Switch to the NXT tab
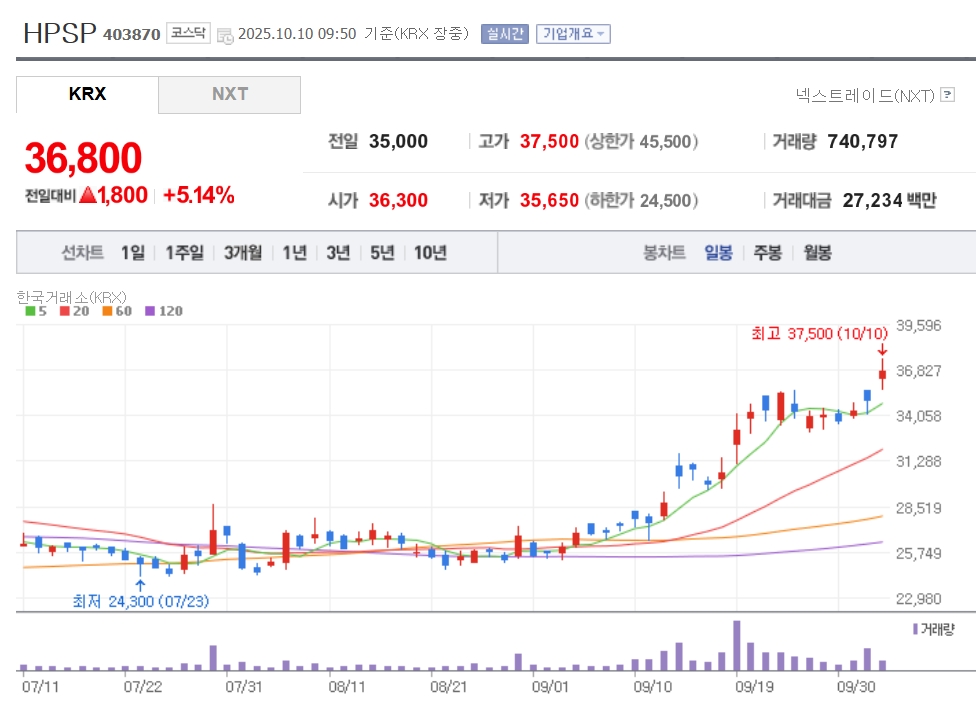This screenshot has height=721, width=976. pyautogui.click(x=229, y=94)
